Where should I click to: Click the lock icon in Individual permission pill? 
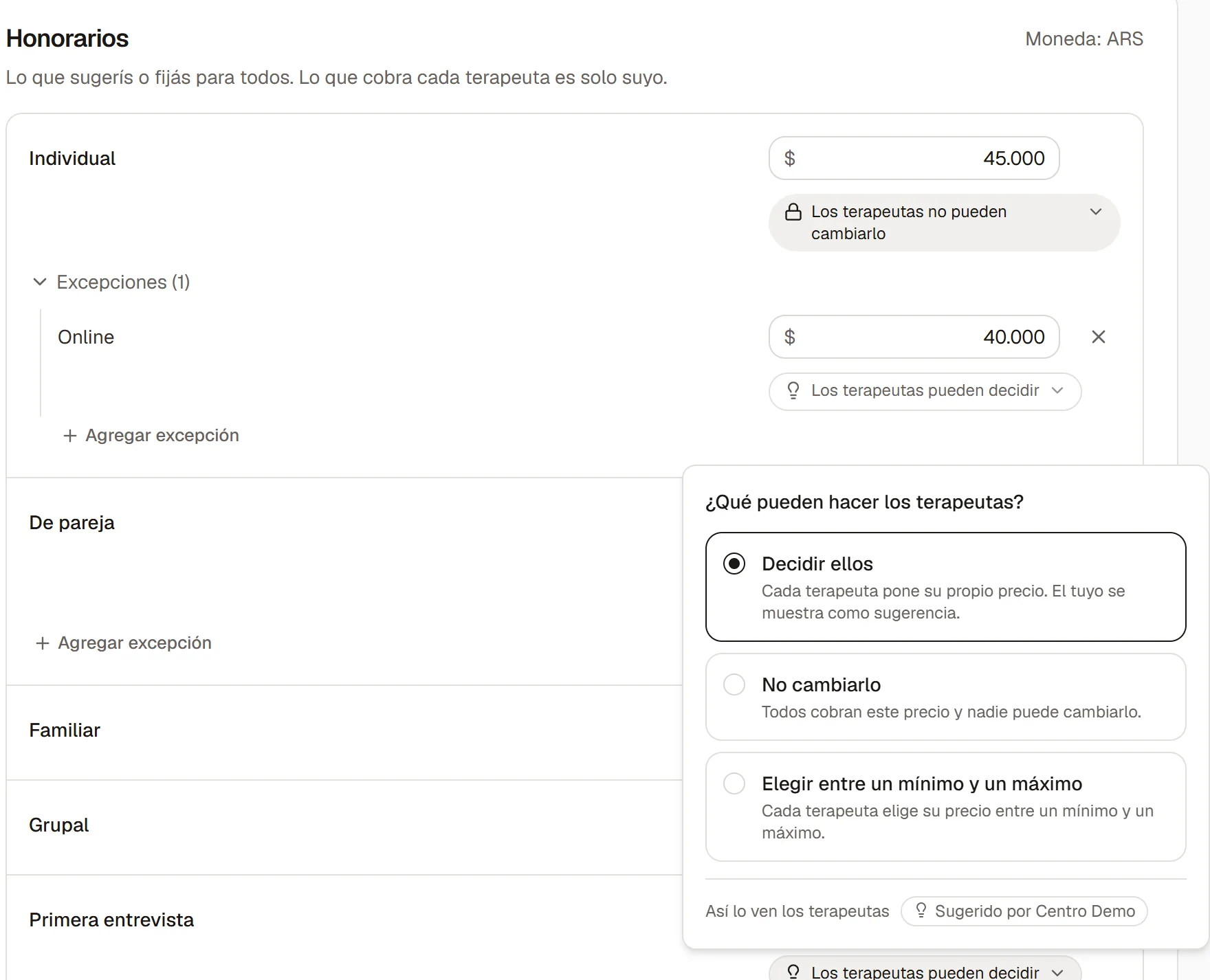(793, 212)
